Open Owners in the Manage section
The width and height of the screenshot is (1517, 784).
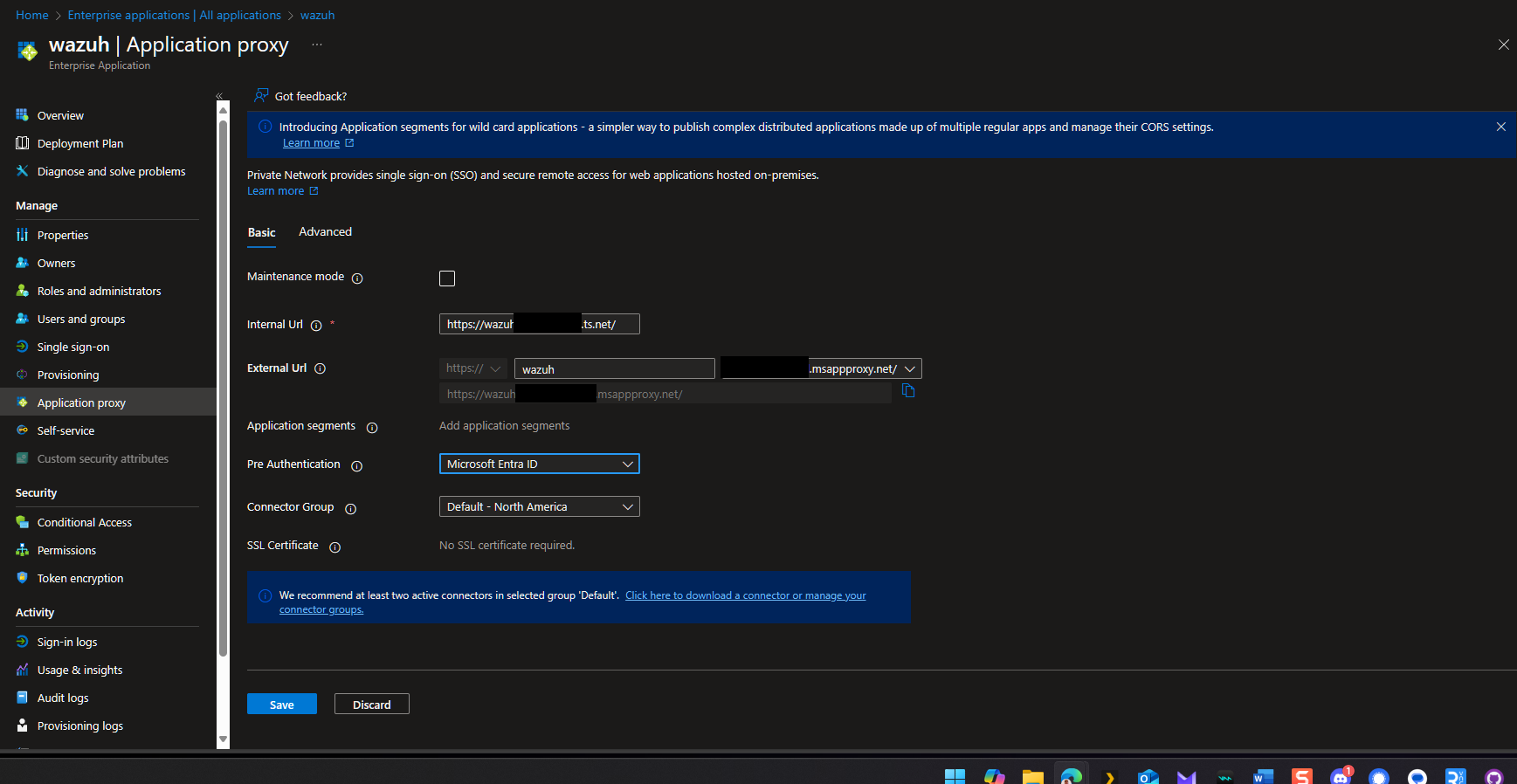(57, 263)
